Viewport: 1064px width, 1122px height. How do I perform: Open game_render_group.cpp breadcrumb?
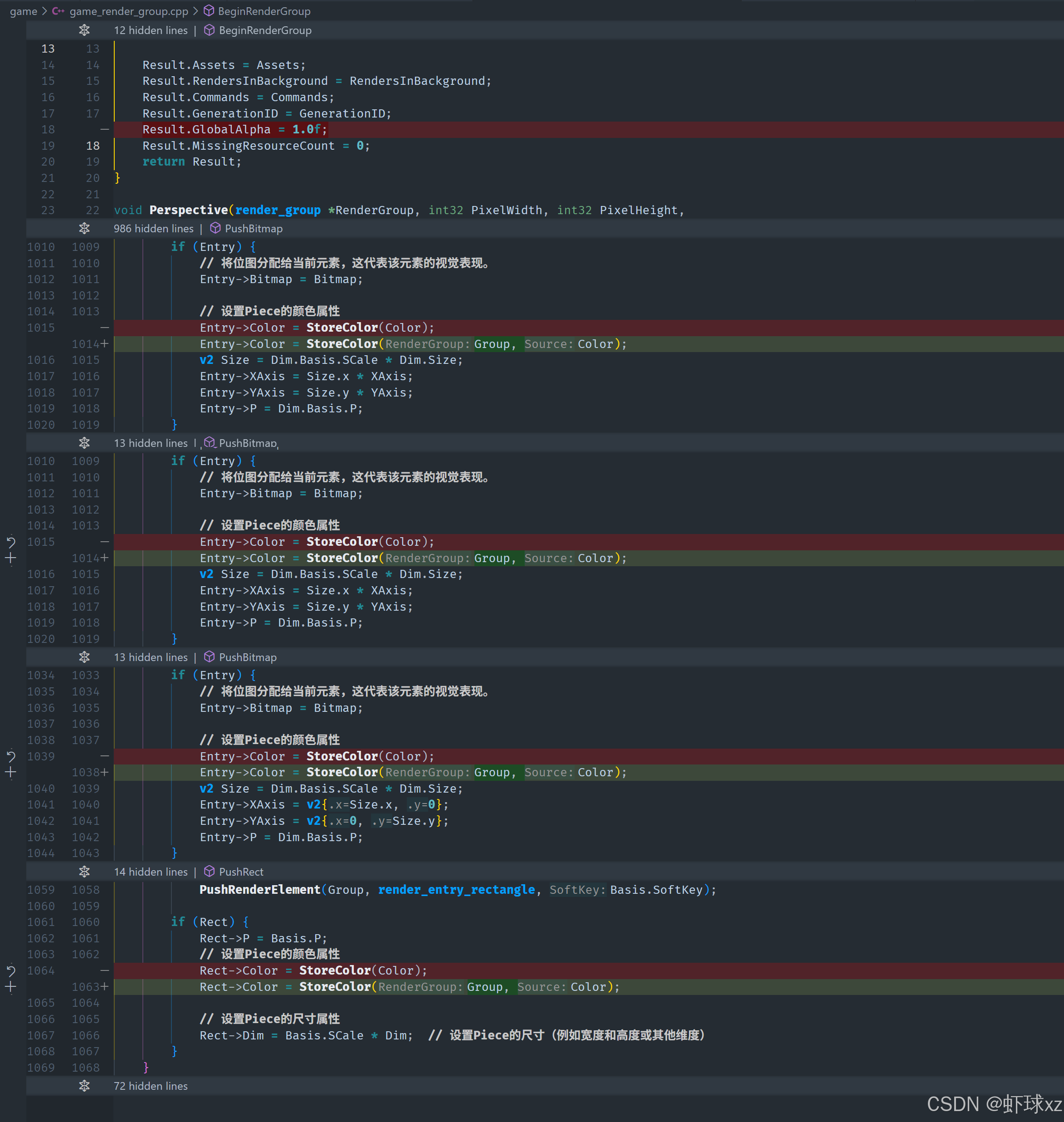[x=129, y=11]
